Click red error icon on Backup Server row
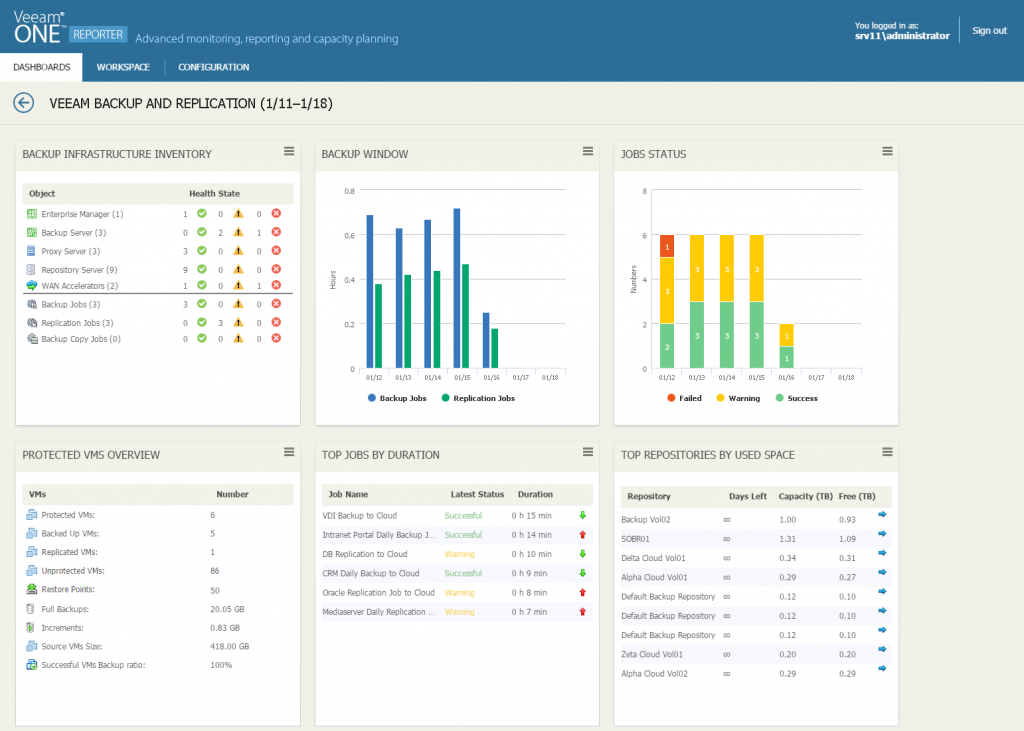This screenshot has width=1024, height=731. coord(276,232)
